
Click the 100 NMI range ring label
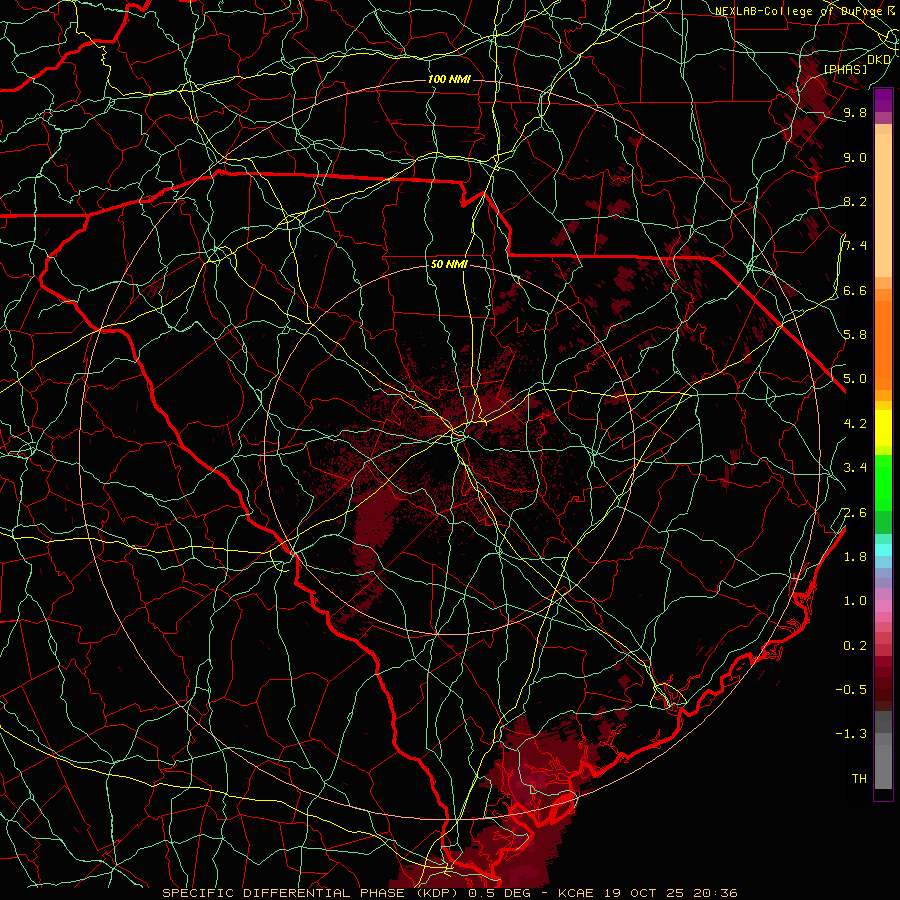pos(449,79)
